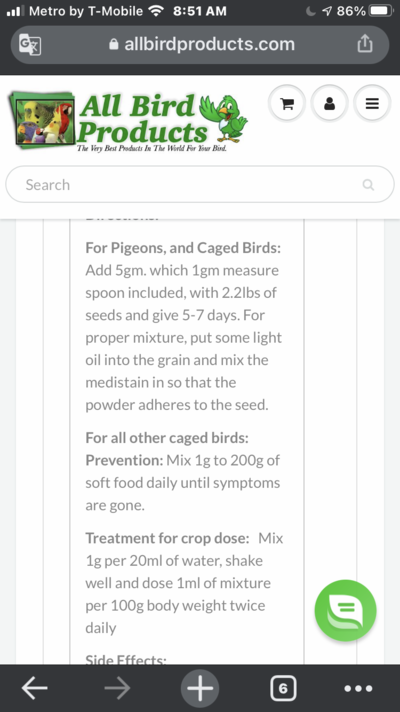This screenshot has height=712, width=400.
Task: Tap the allbirdproducts.com address bar
Action: 200,44
